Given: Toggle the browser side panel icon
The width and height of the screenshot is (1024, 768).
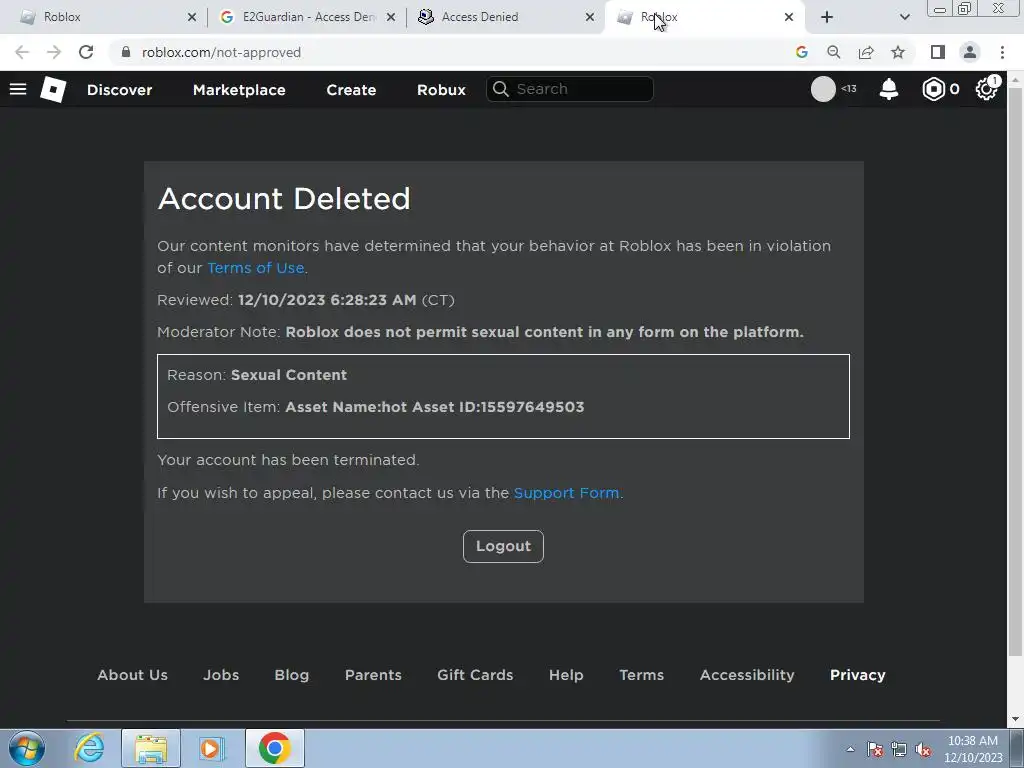Looking at the screenshot, I should (x=938, y=52).
